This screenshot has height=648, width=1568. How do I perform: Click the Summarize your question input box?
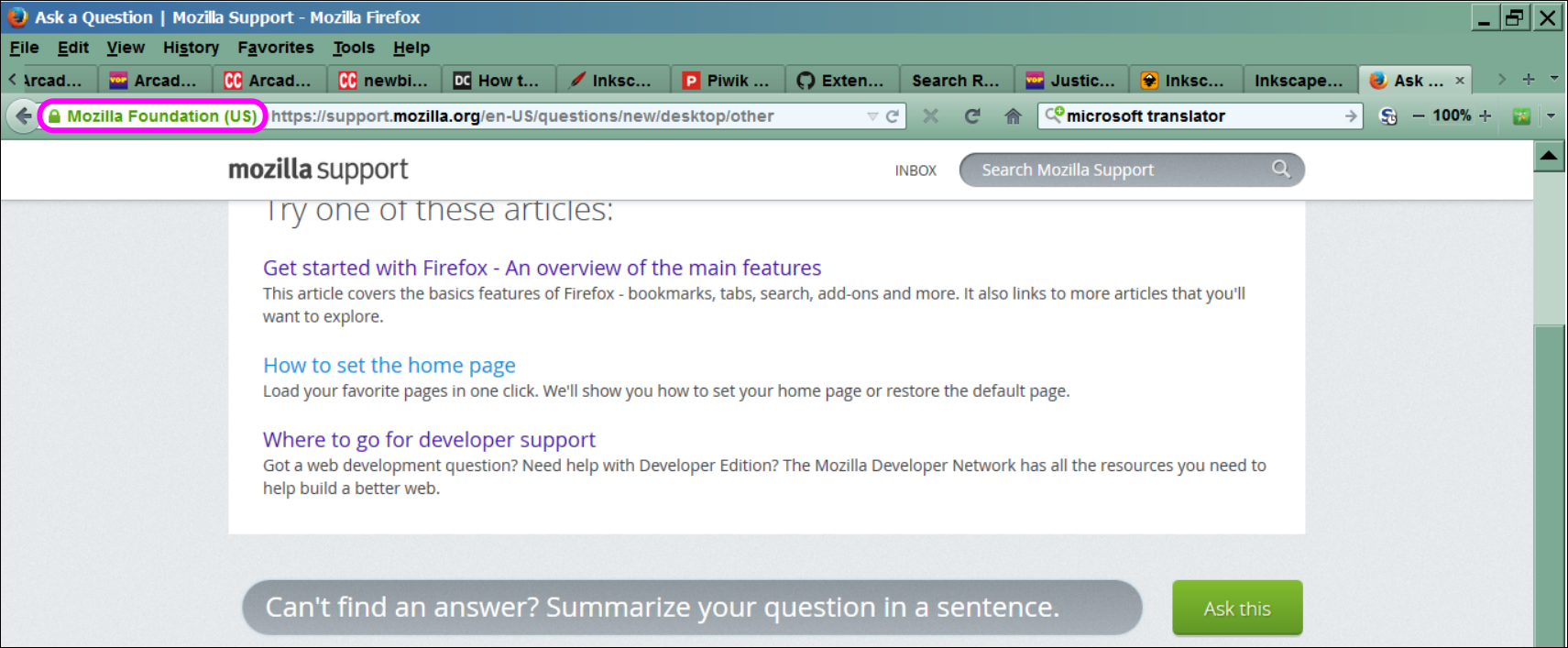click(692, 607)
